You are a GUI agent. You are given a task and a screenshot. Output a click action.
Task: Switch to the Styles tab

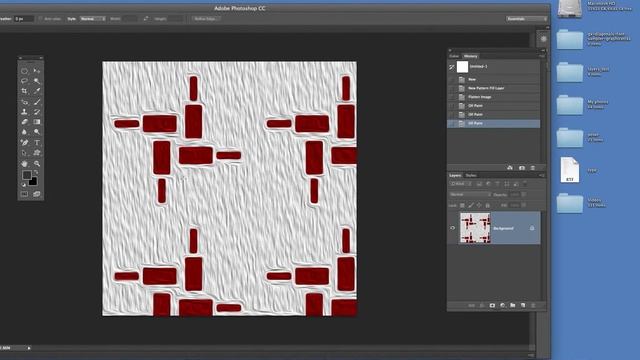(471, 176)
